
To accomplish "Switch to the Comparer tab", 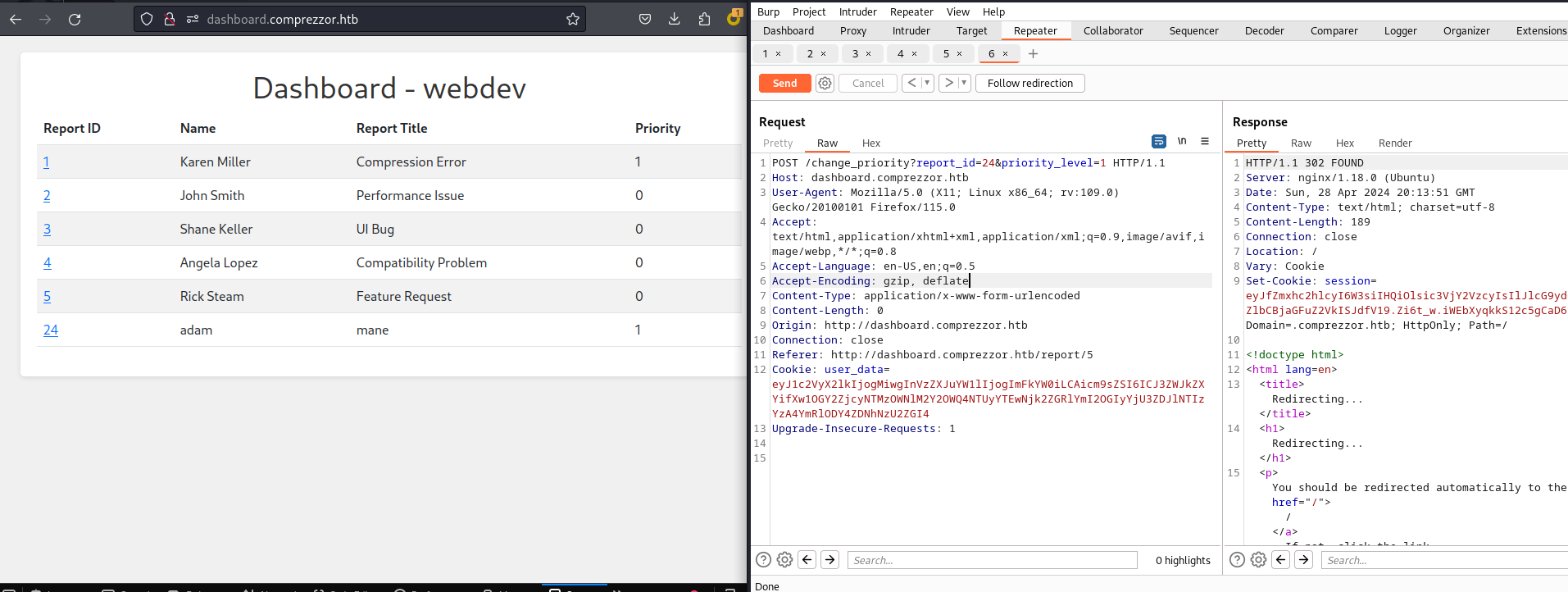I will [x=1334, y=31].
